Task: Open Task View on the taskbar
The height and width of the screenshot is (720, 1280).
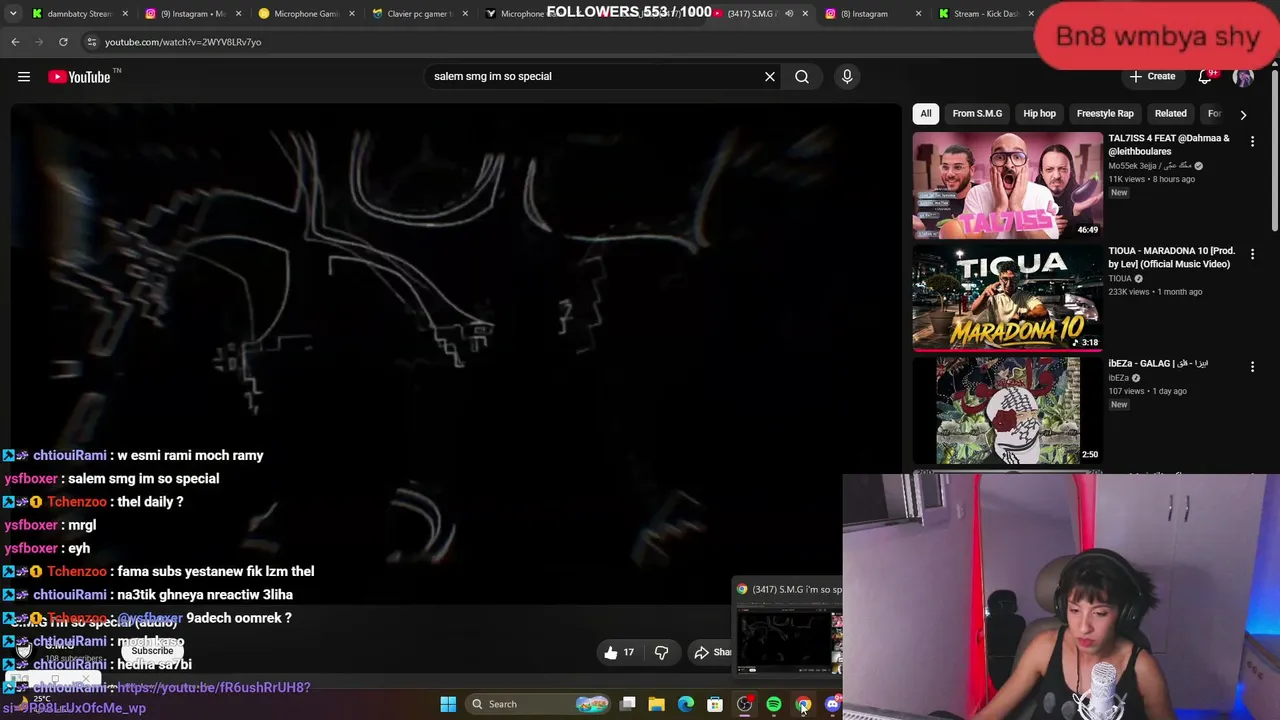Action: tap(628, 704)
